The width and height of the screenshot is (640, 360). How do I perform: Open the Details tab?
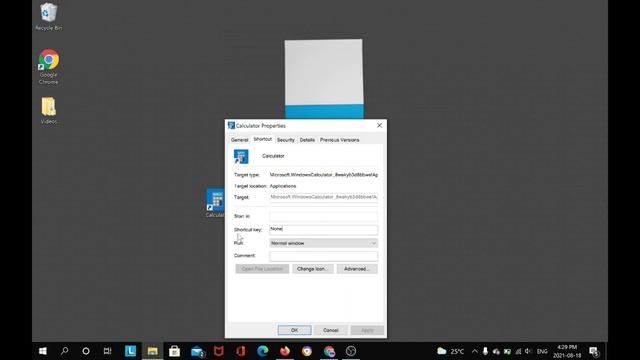307,140
